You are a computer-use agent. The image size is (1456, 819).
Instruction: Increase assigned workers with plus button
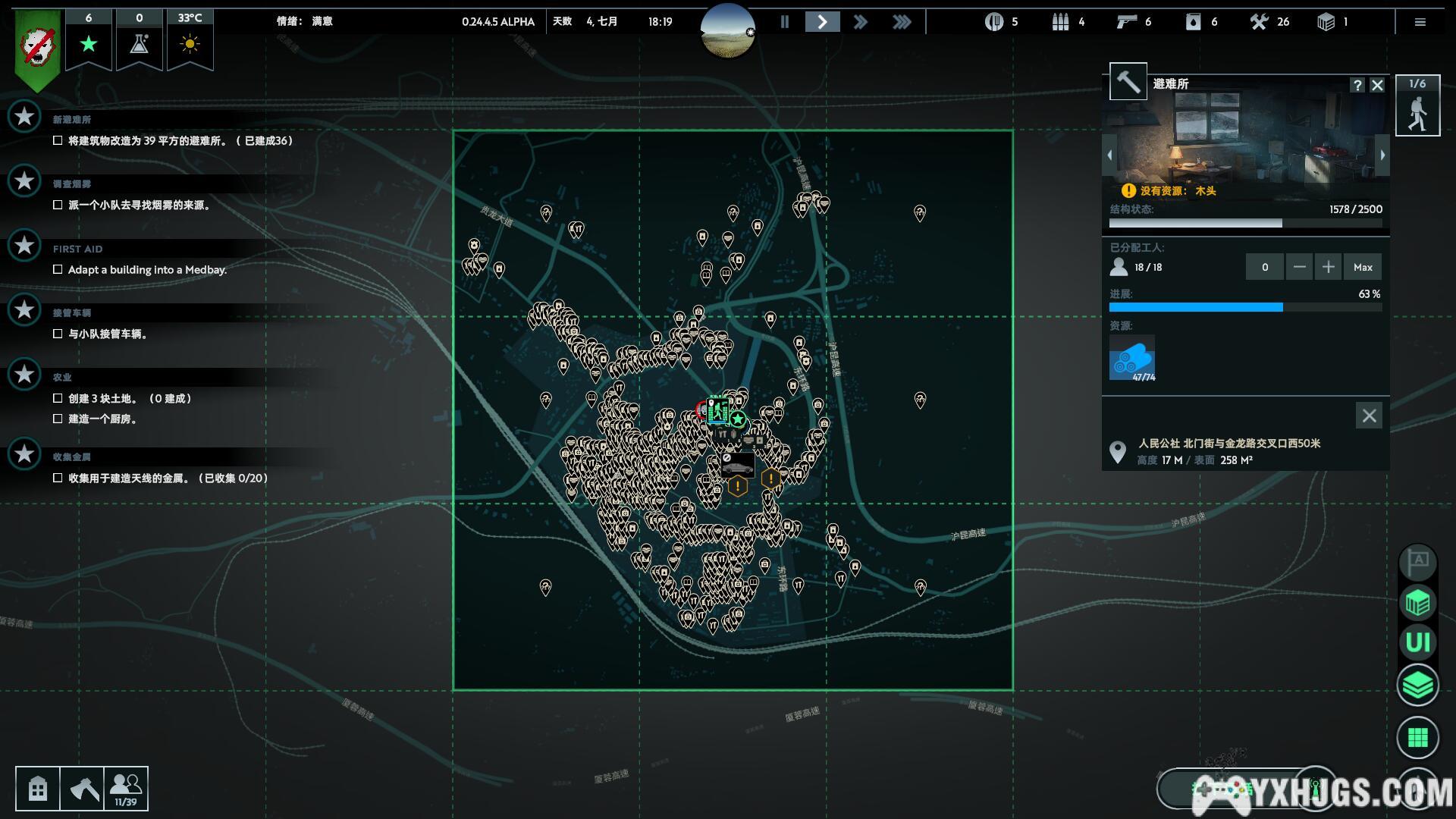[1328, 267]
